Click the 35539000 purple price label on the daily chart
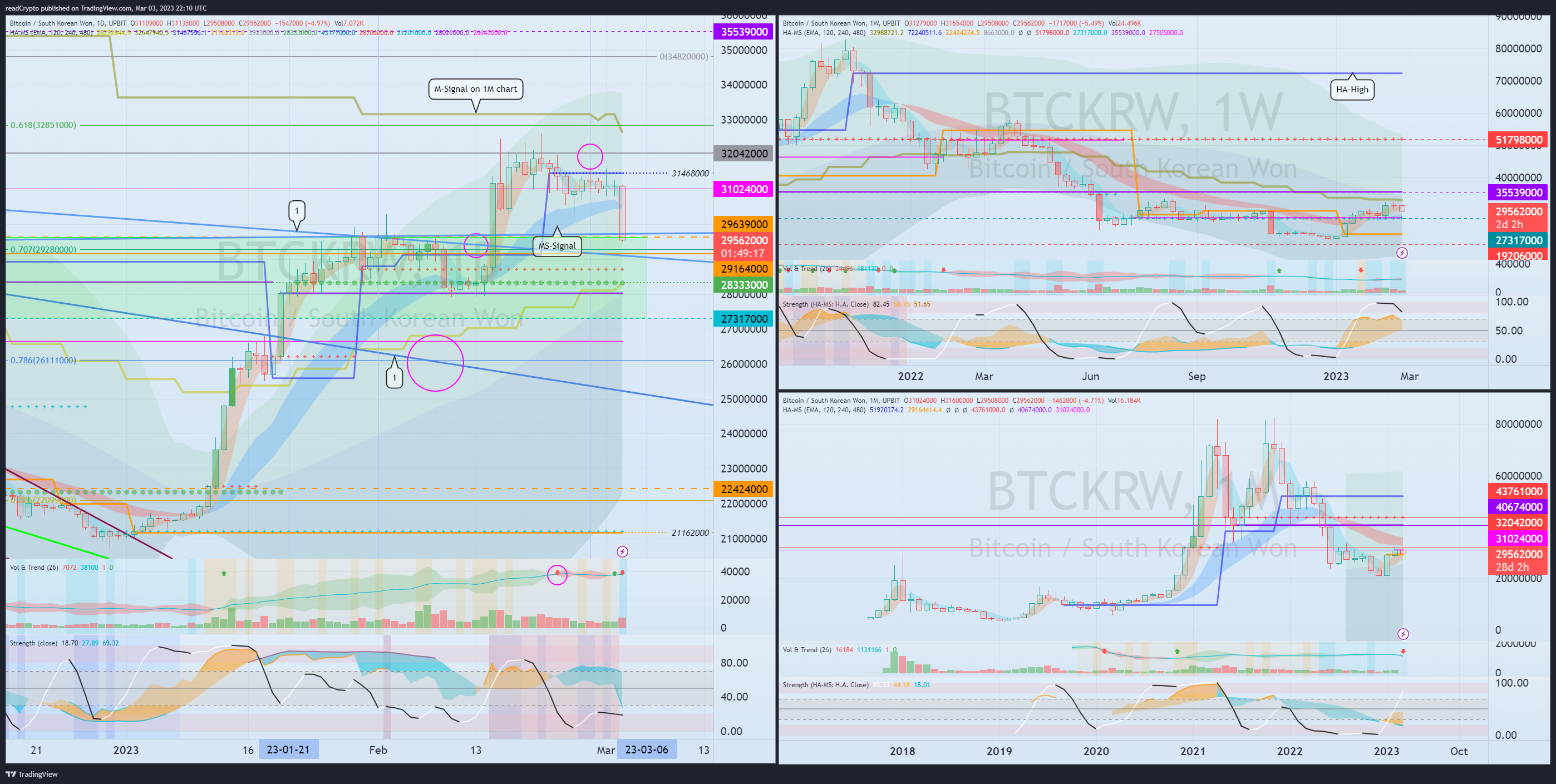This screenshot has width=1556, height=784. (743, 31)
